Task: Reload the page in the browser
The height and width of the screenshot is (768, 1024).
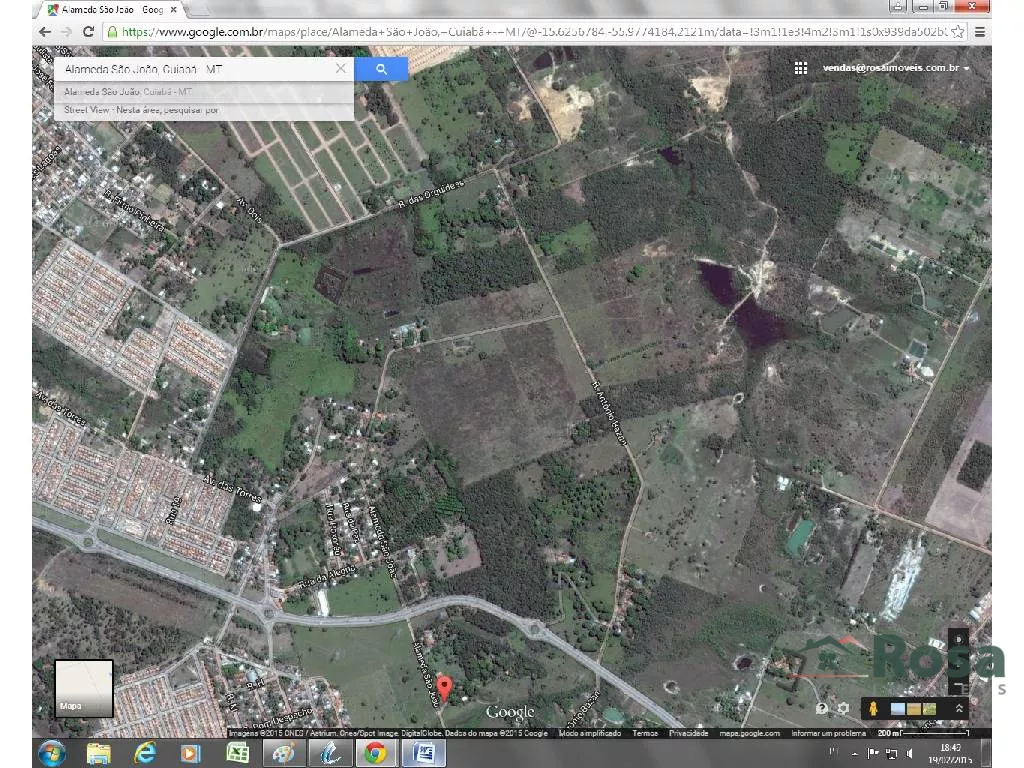Action: point(88,31)
